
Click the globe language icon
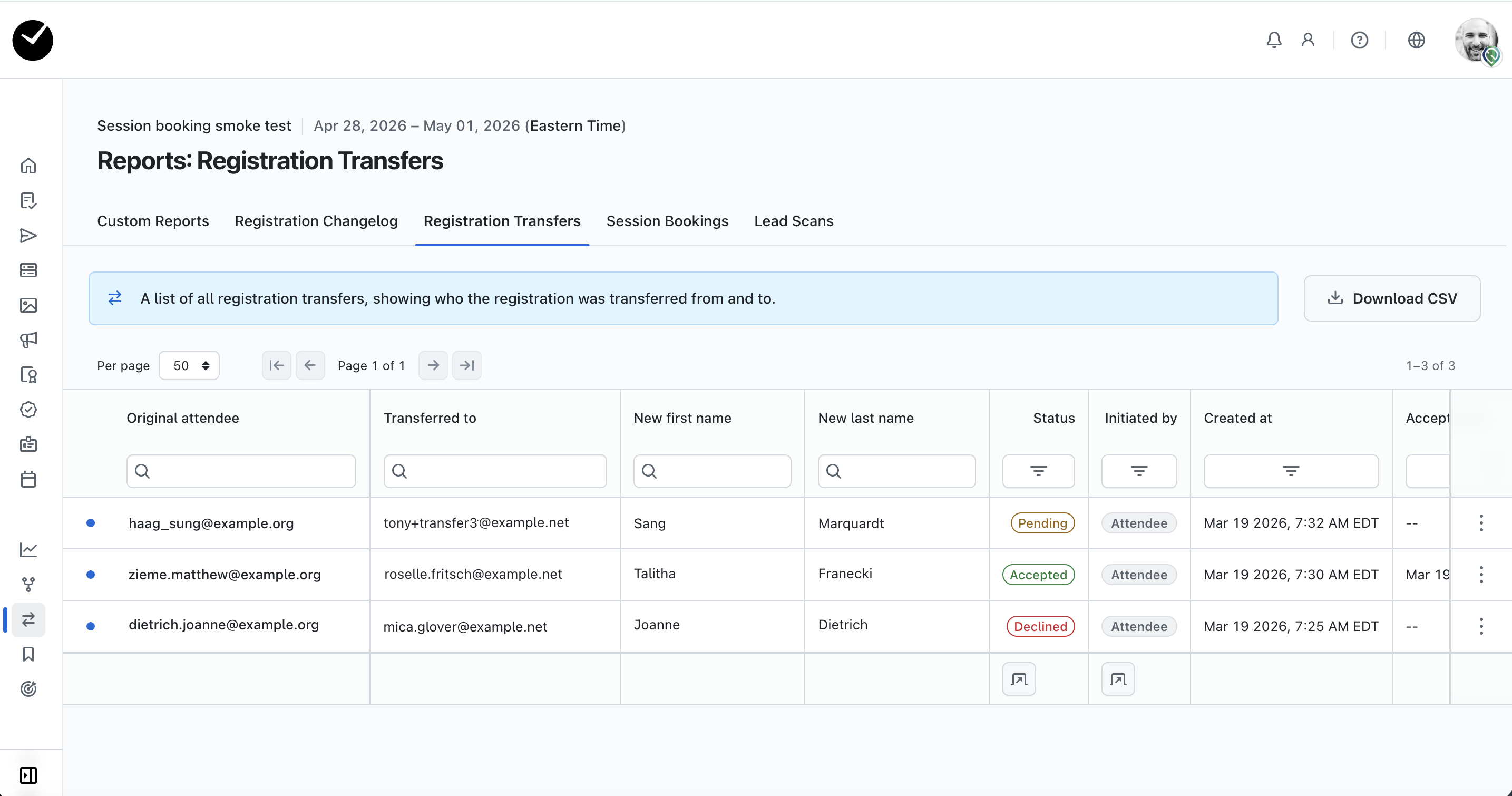click(x=1416, y=40)
